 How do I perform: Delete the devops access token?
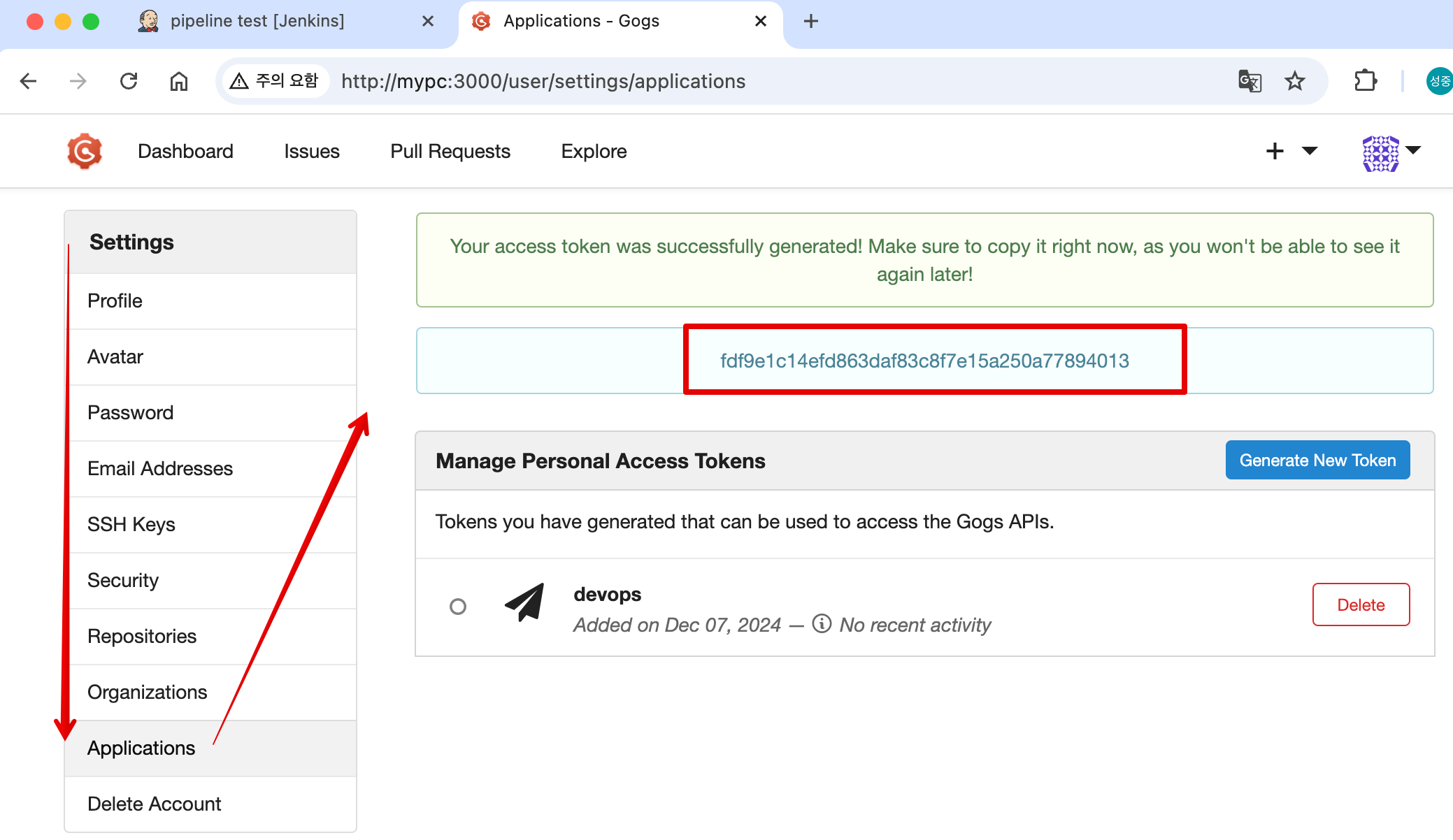tap(1361, 604)
